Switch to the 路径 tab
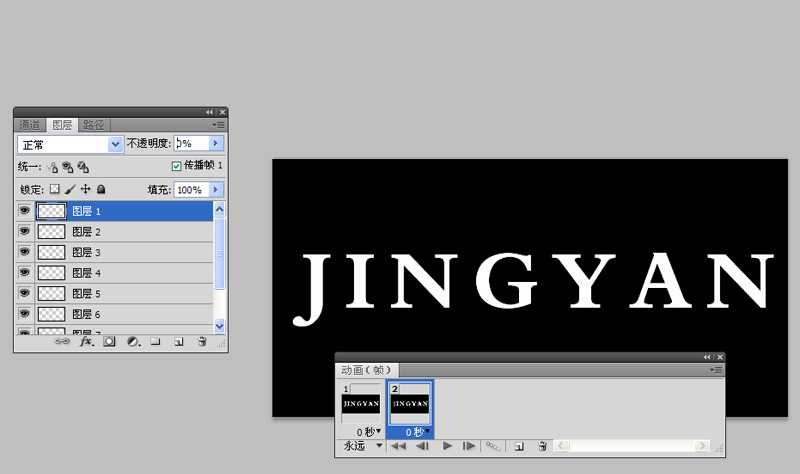Viewport: 800px width, 474px height. point(93,124)
